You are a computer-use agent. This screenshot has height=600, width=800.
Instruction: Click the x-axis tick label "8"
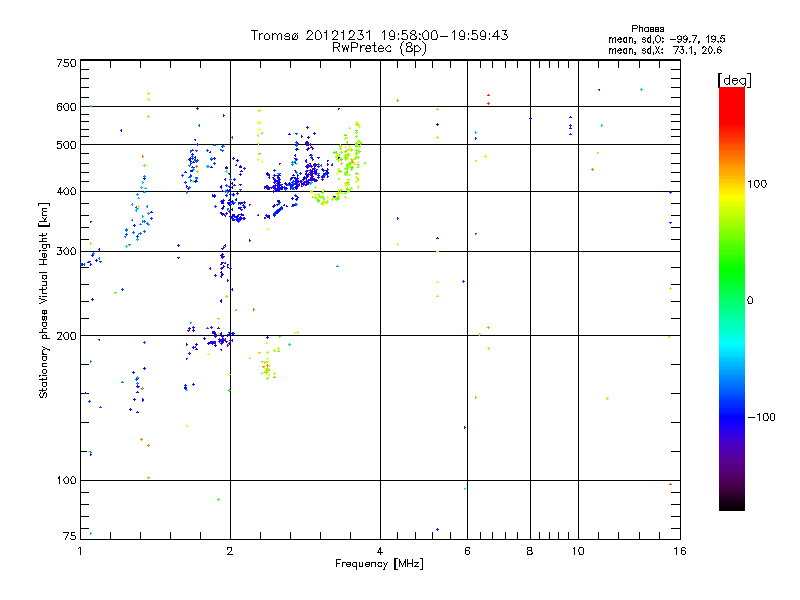(530, 551)
